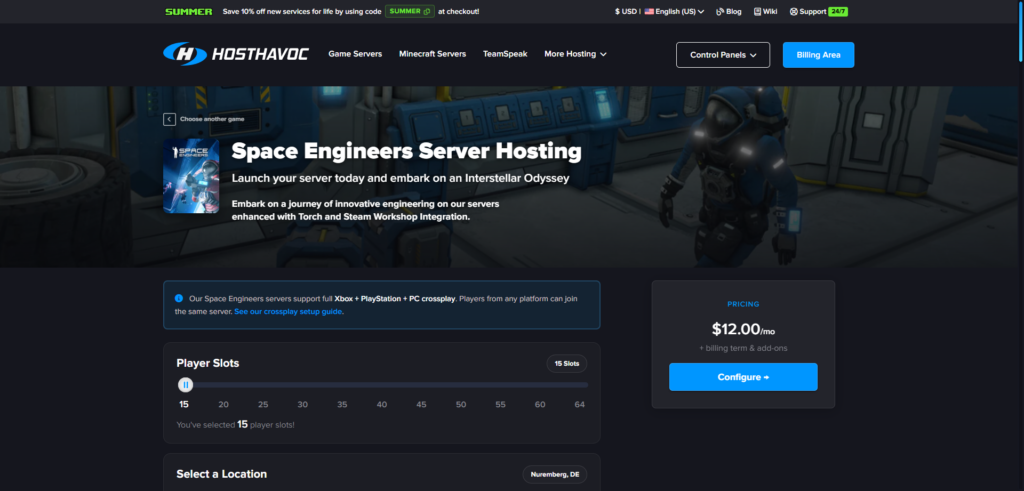The height and width of the screenshot is (491, 1024).
Task: Open the 24/7 Support link
Action: 818,11
